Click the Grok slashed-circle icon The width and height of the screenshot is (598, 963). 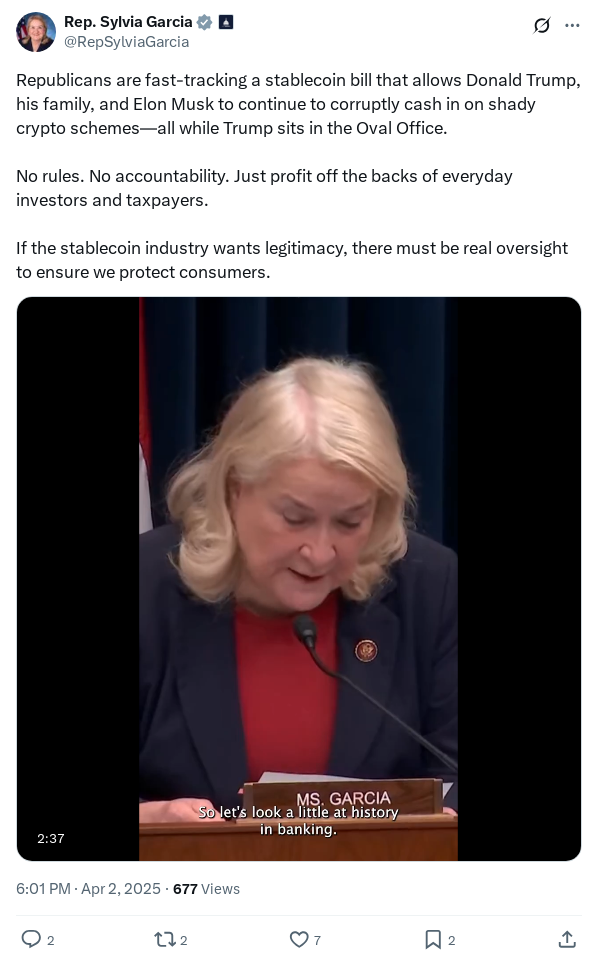click(542, 25)
